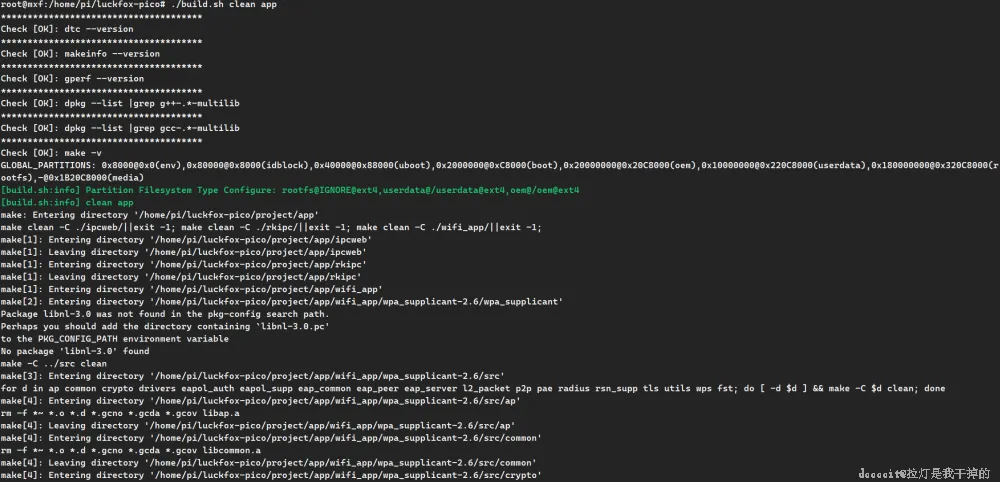Image resolution: width=1000 pixels, height=482 pixels.
Task: Click the green 'Partition Filesystem Type Configure' line
Action: point(290,190)
